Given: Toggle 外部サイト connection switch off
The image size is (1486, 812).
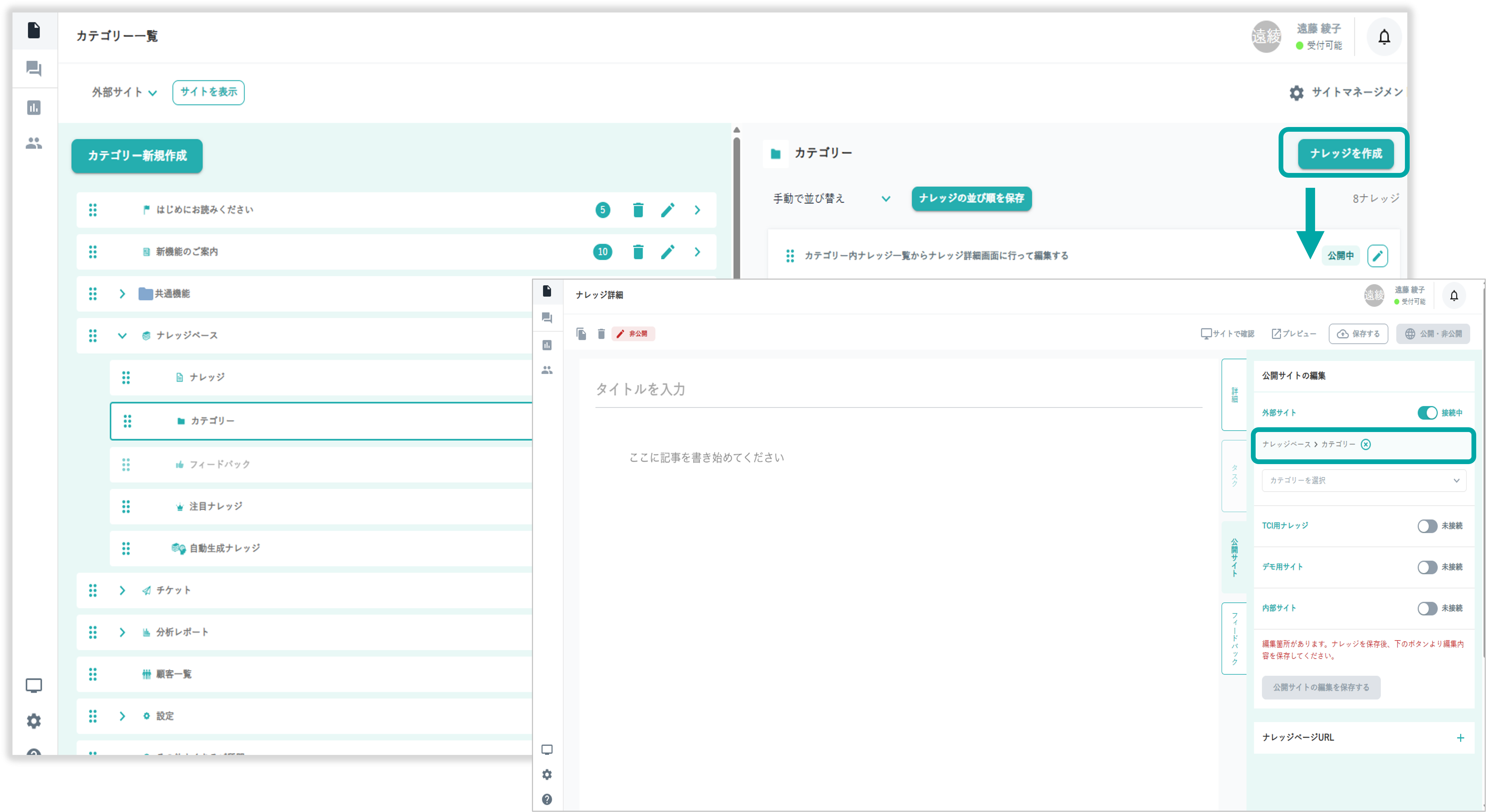Looking at the screenshot, I should click(x=1427, y=413).
